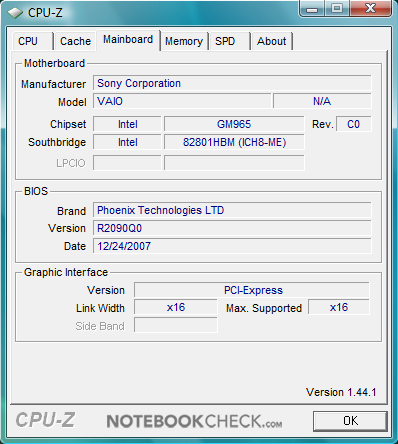Screen dimensions: 398x444
Task: Click the BIOS Brand field Phoenix Technologies
Action: point(232,210)
